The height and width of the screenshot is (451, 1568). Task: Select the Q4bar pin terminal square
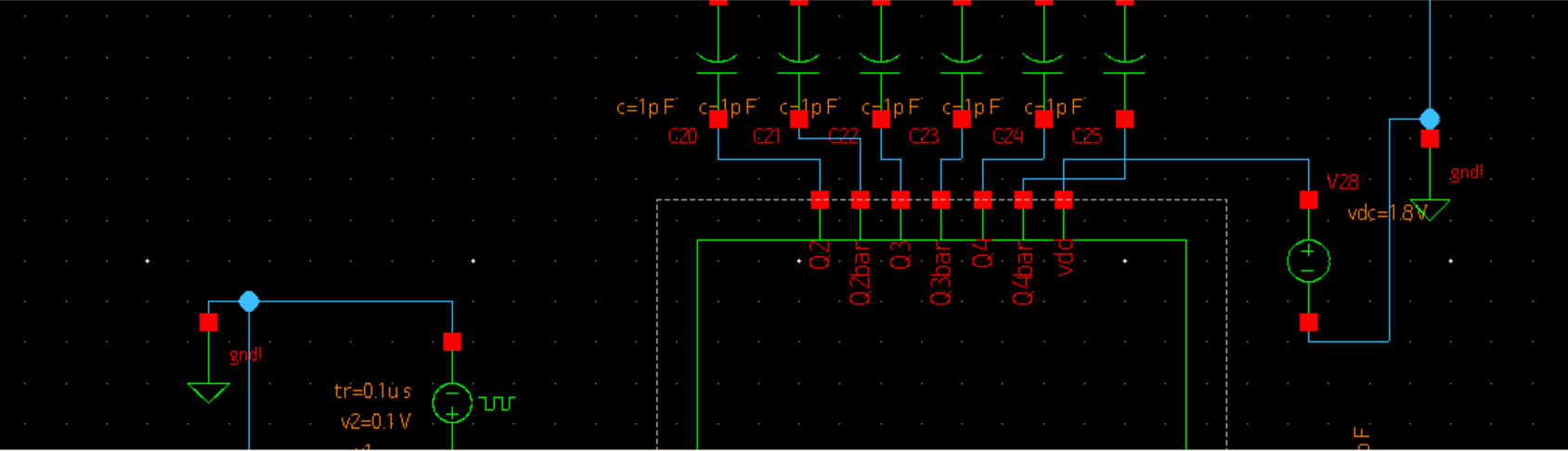coord(1023,200)
